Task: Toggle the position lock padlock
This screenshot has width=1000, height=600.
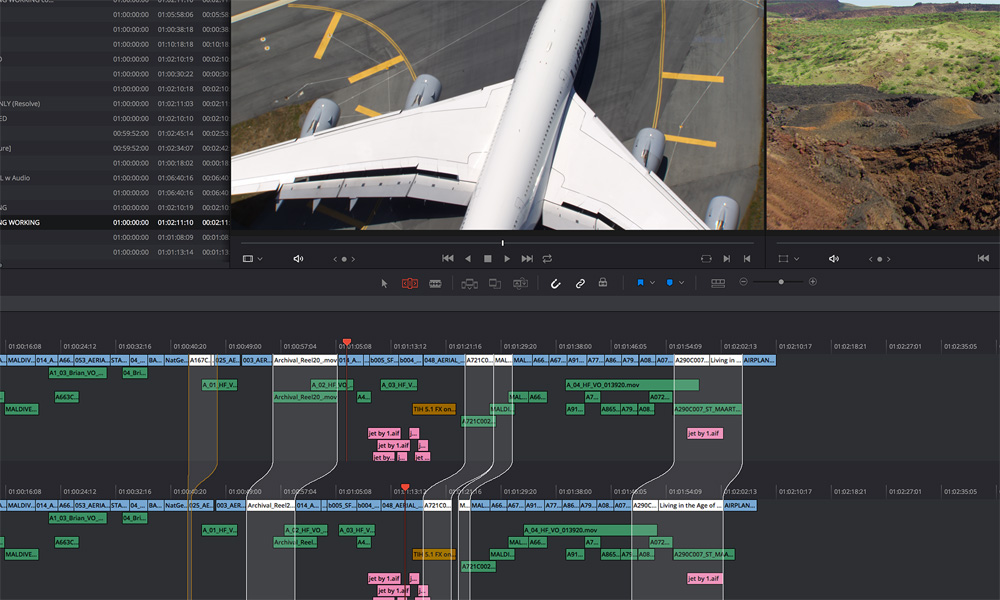Action: pos(603,284)
